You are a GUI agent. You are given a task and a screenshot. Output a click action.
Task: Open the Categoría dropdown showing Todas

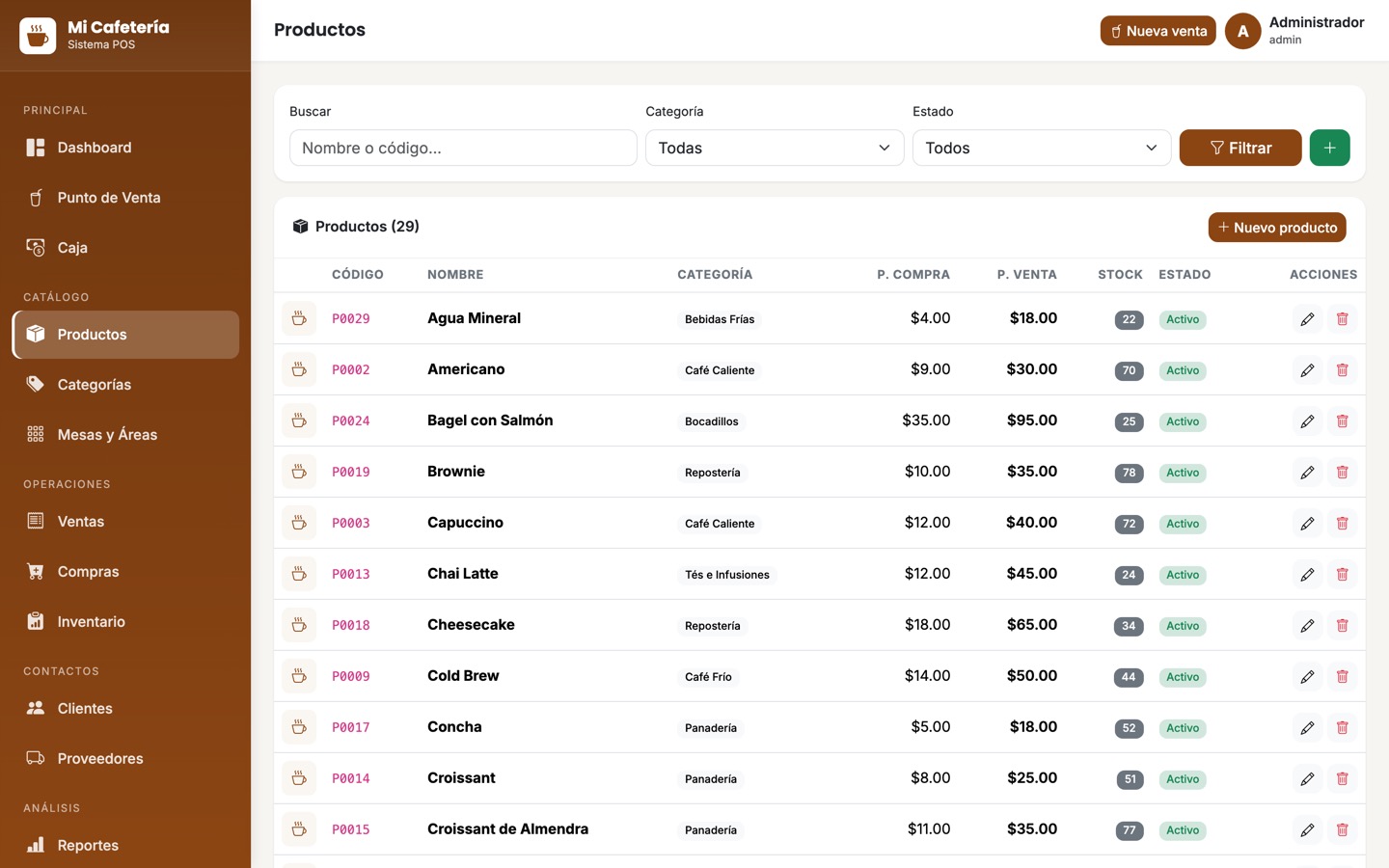click(775, 148)
